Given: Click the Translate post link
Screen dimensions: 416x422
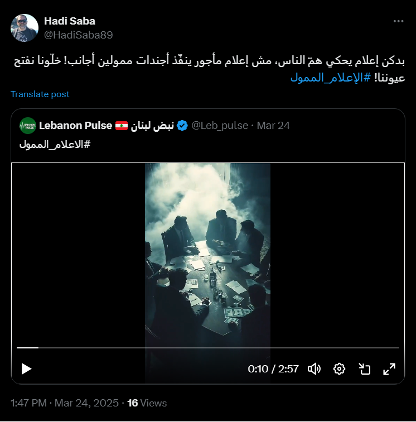Looking at the screenshot, I should [40, 94].
